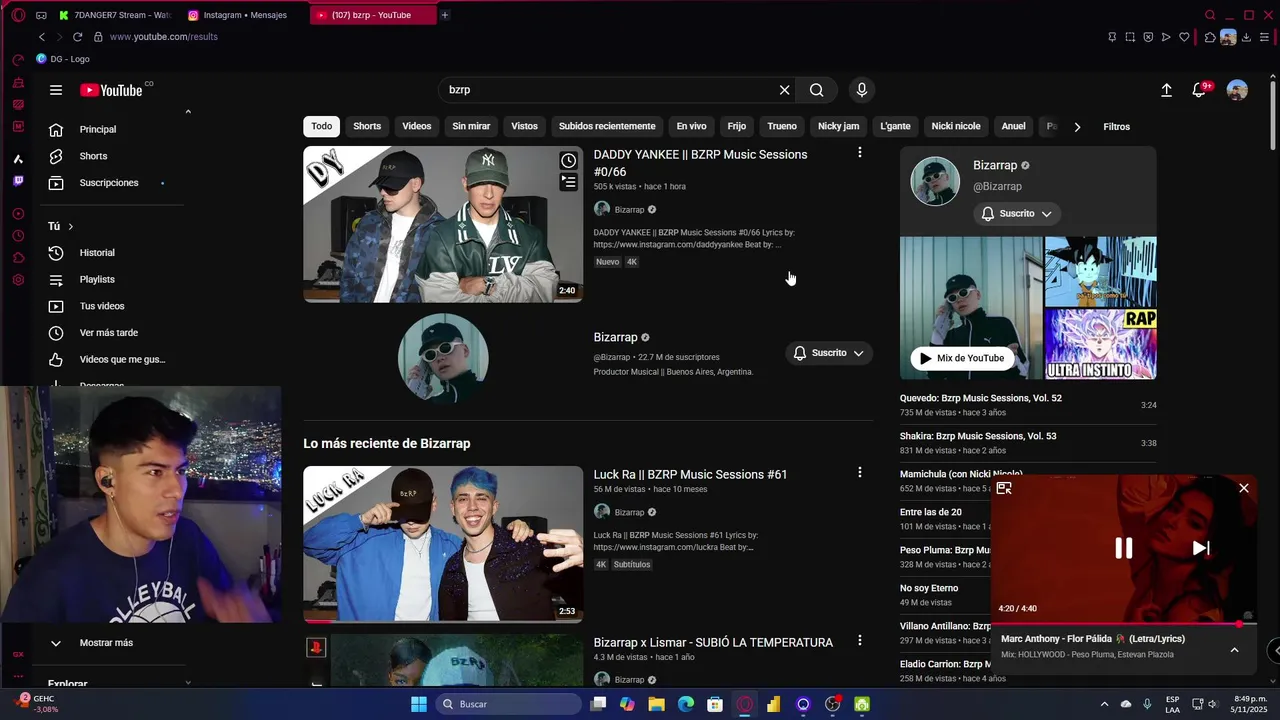Open the Filtros button
Screen dimensions: 1280x720
[x=1116, y=127]
